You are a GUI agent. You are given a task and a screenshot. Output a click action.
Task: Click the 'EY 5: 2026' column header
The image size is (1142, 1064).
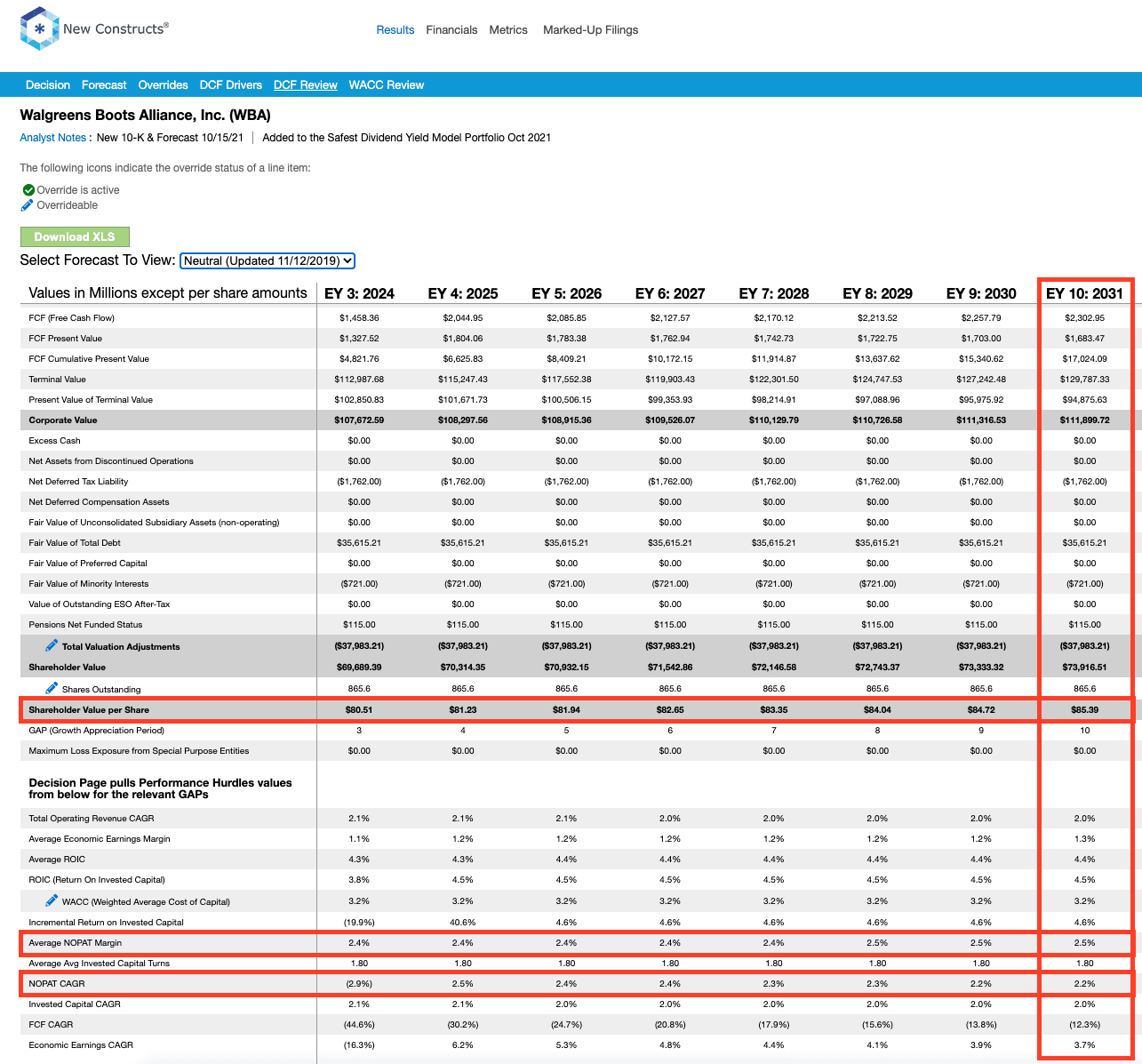567,293
